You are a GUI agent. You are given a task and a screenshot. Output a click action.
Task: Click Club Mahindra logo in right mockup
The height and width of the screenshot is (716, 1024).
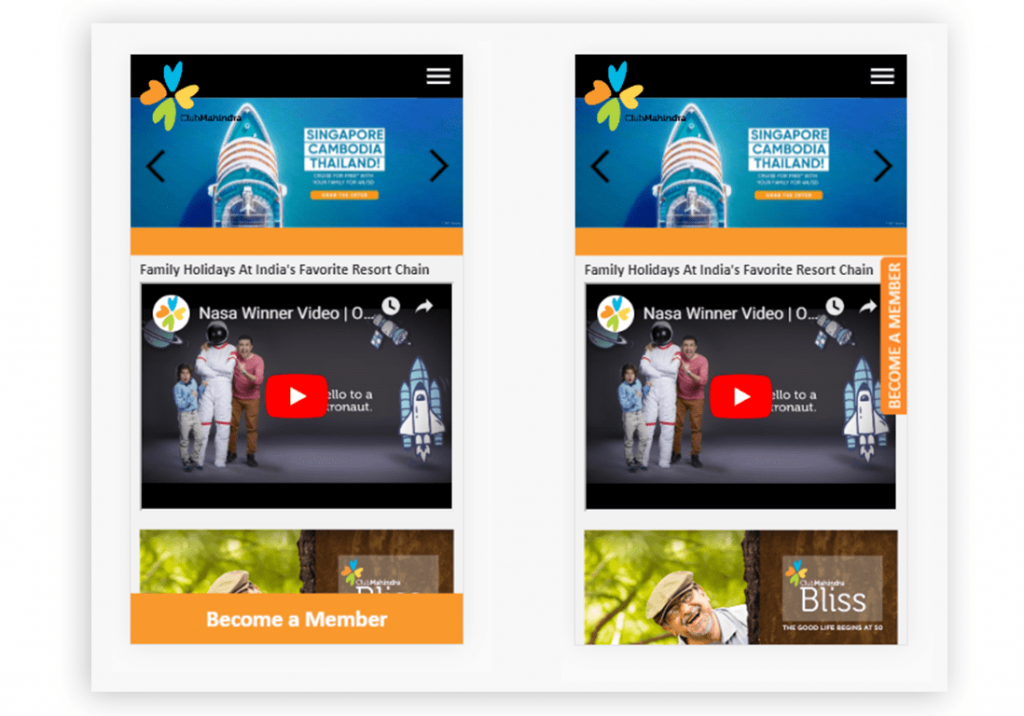614,97
